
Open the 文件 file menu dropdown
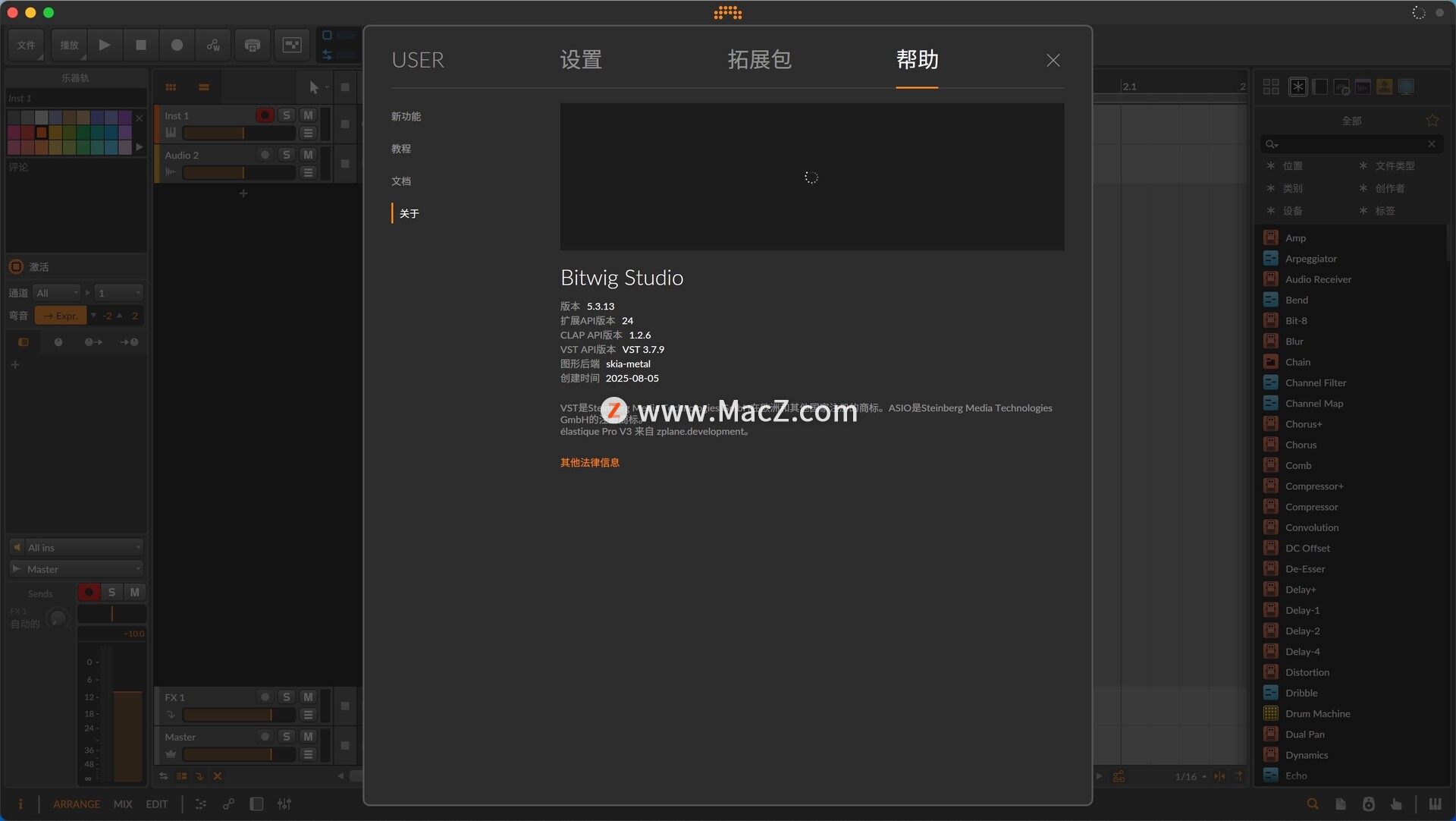coord(27,45)
